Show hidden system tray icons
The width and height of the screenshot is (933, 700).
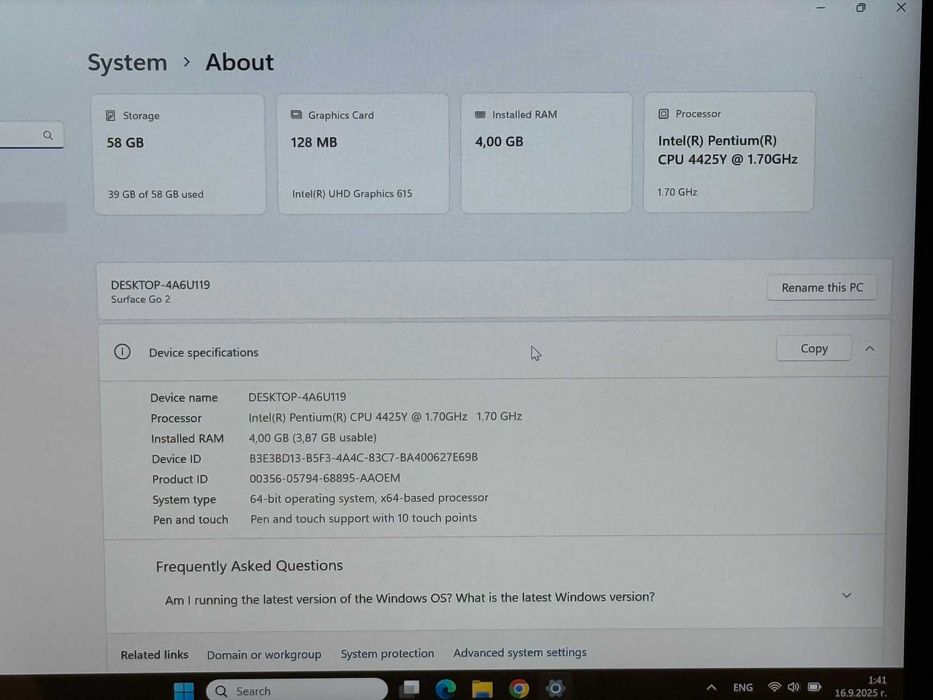click(x=712, y=688)
